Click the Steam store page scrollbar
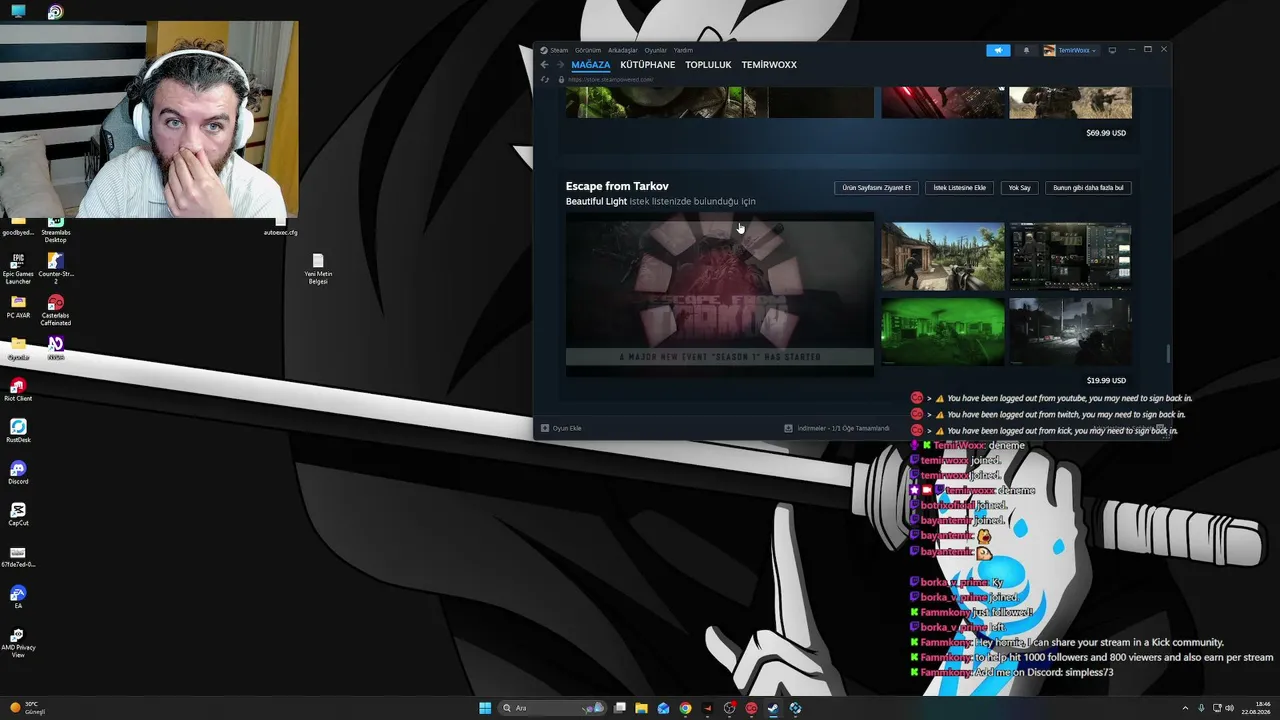This screenshot has width=1280, height=720. [1166, 354]
